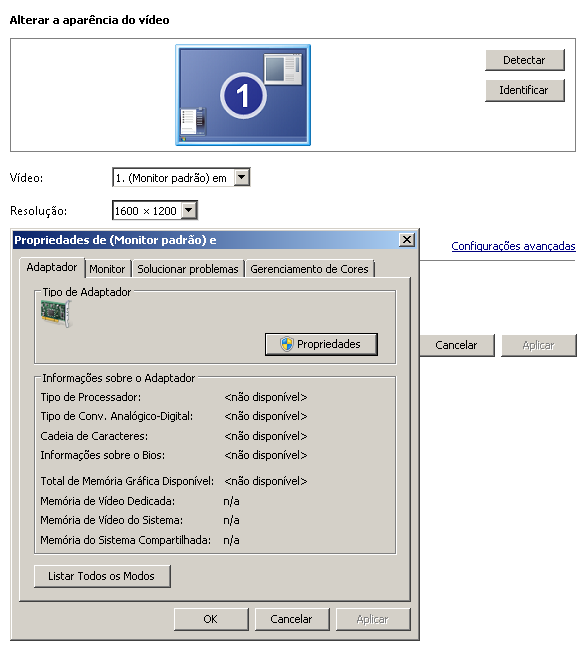Switch to the Monitor tab
This screenshot has width=582, height=647.
pos(107,269)
